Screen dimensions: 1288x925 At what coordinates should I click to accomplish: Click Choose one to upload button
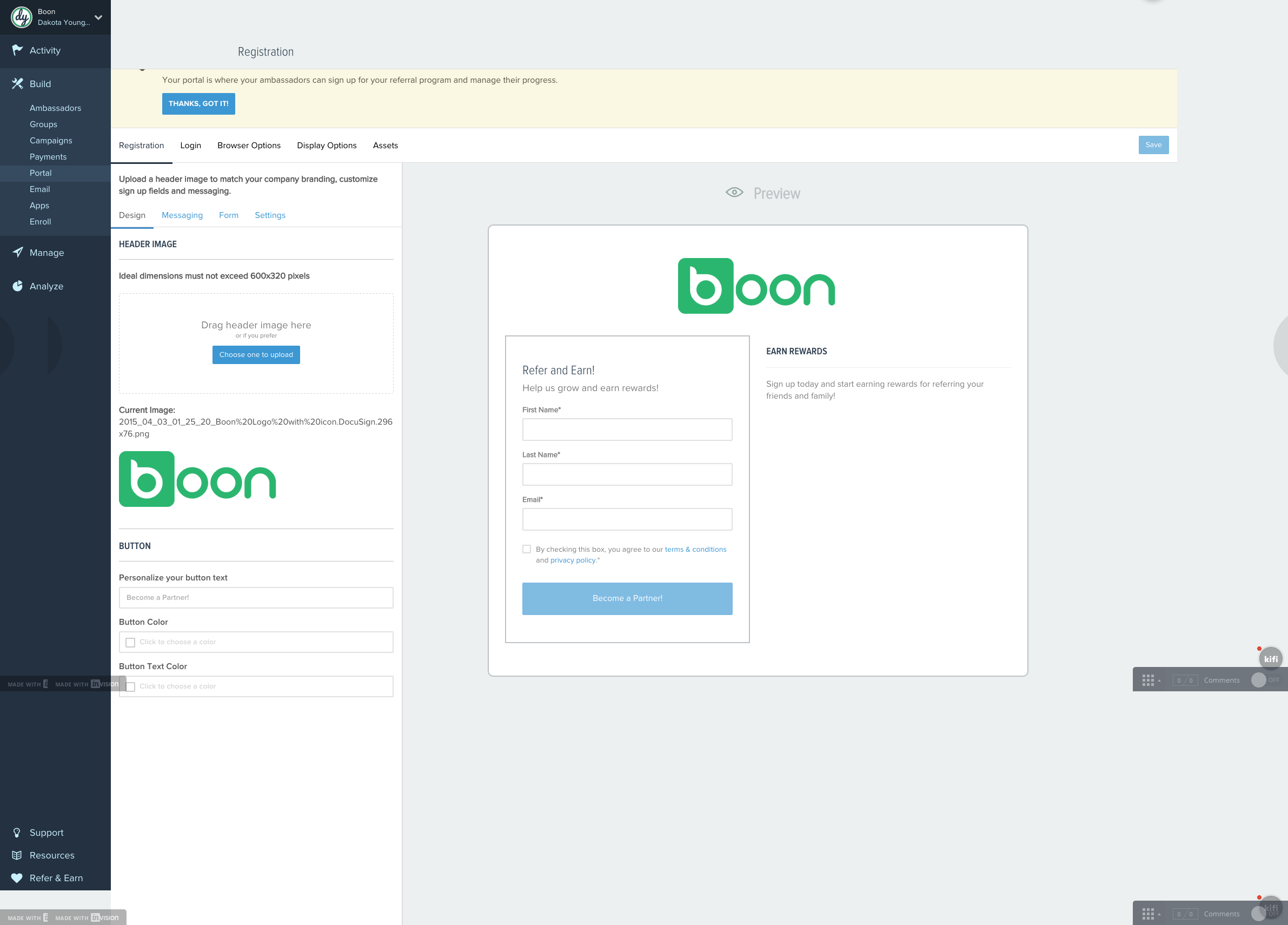coord(256,355)
